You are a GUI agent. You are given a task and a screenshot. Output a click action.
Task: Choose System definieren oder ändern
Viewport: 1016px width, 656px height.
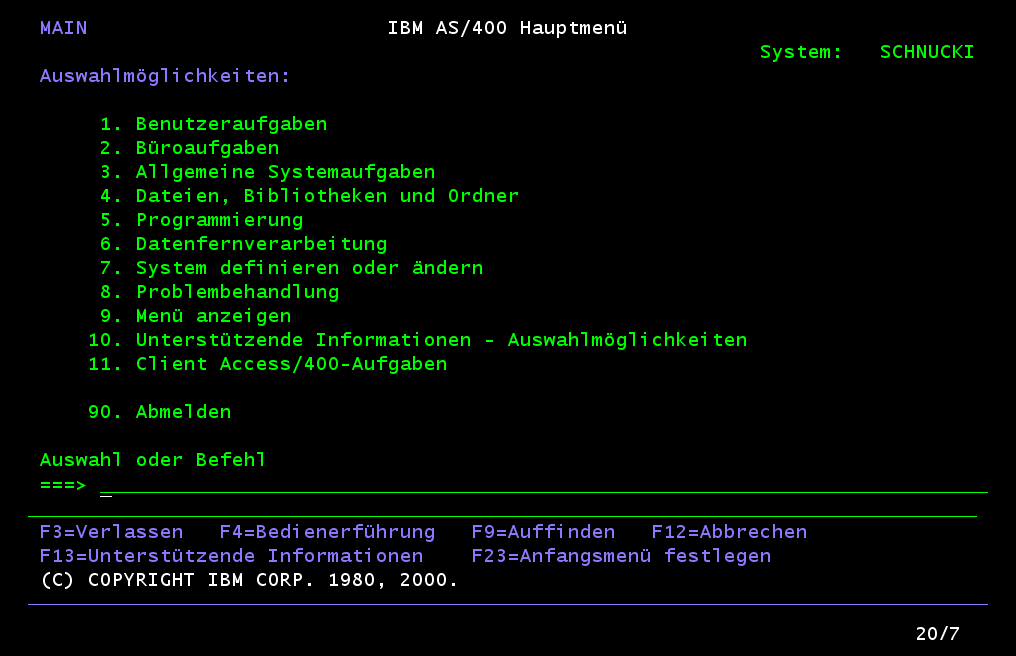[x=292, y=268]
